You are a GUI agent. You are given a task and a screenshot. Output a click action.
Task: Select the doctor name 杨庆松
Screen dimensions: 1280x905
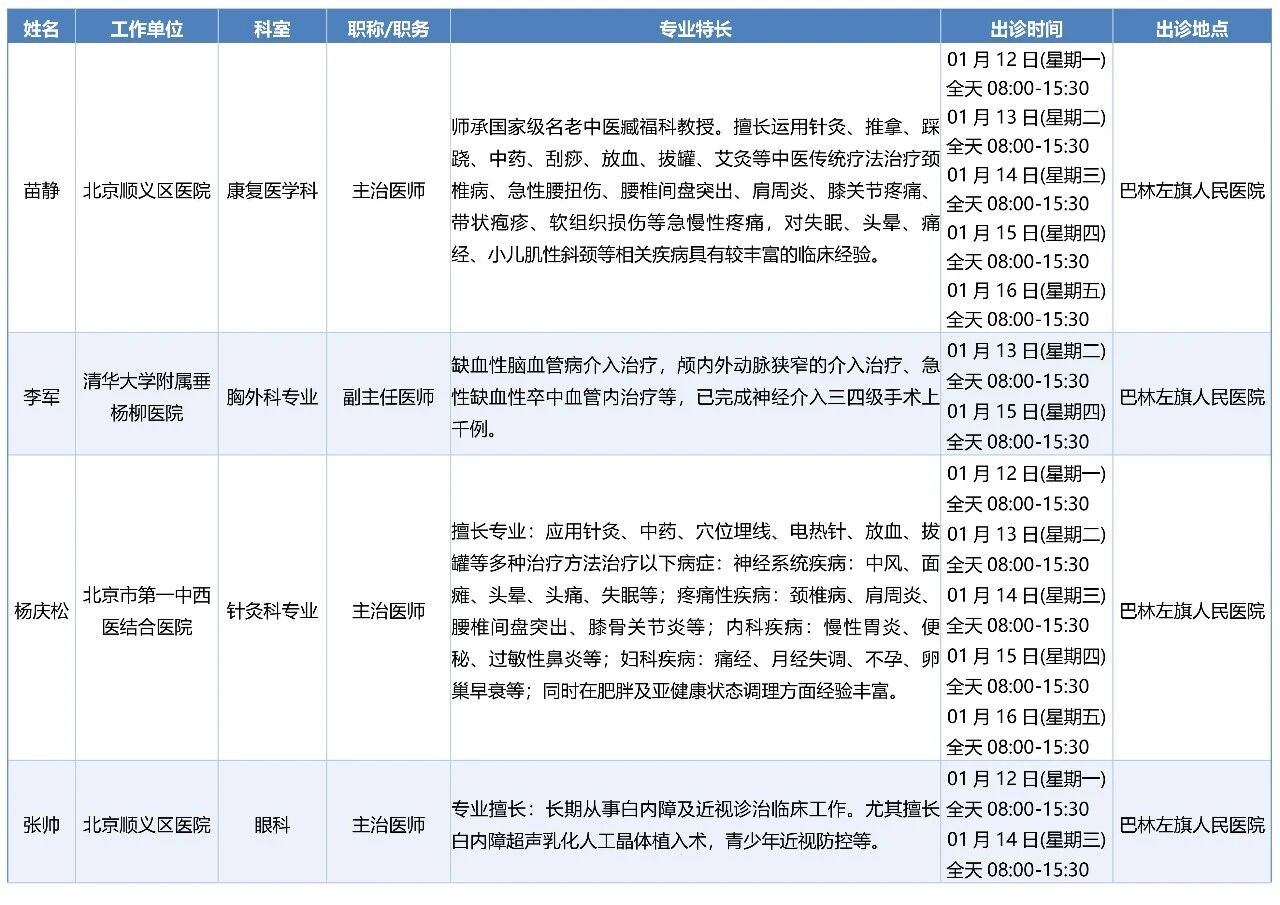tap(41, 610)
